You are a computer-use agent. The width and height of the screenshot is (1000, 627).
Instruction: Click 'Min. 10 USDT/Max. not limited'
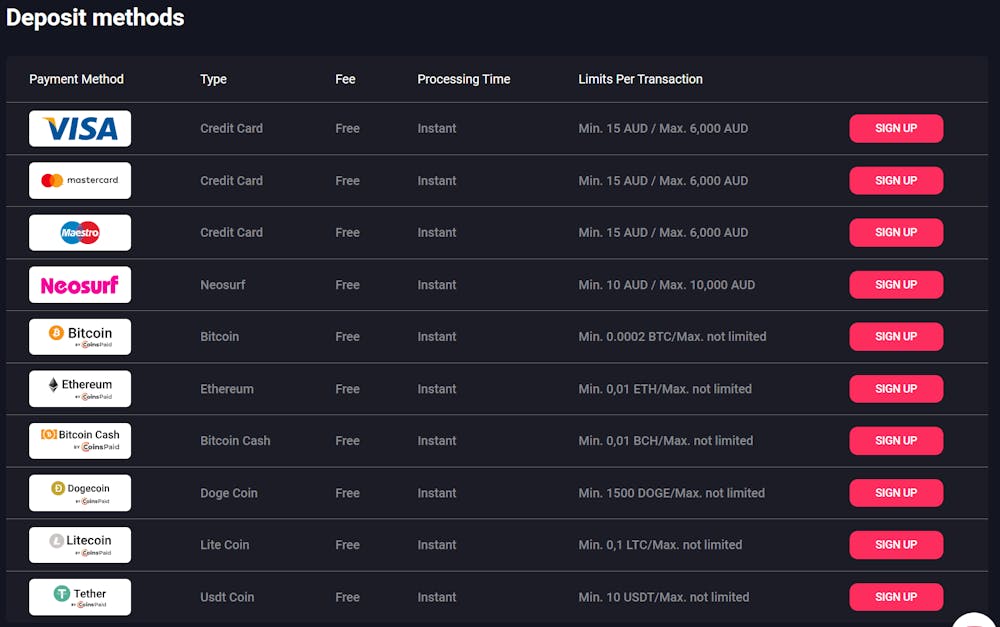664,597
